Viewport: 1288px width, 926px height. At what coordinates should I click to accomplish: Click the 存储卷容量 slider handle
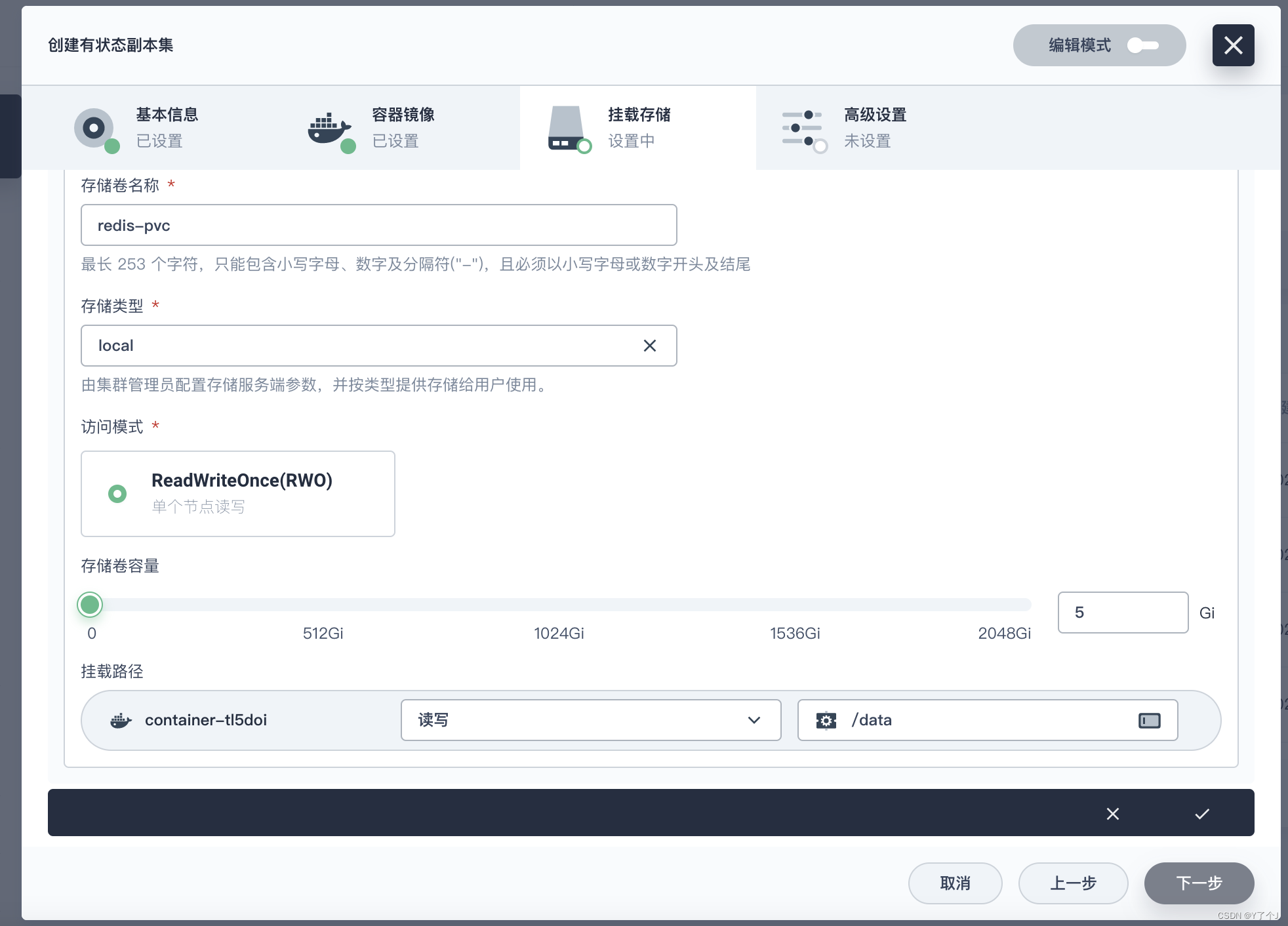point(90,605)
